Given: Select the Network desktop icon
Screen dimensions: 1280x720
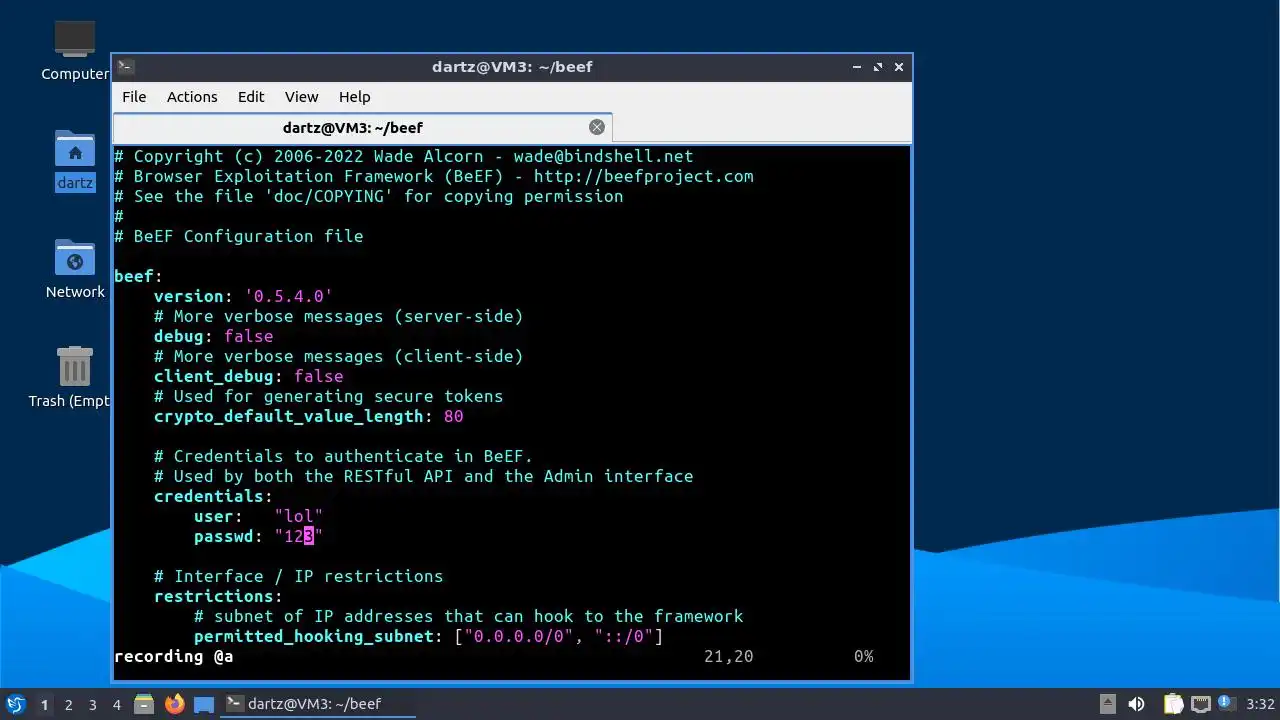Looking at the screenshot, I should (x=75, y=269).
